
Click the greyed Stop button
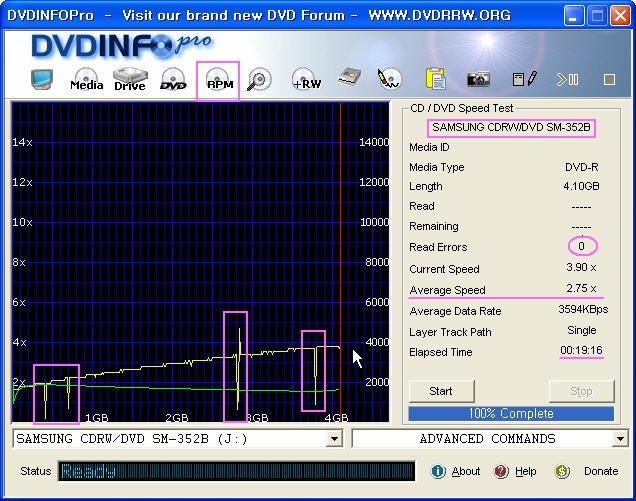coord(581,391)
